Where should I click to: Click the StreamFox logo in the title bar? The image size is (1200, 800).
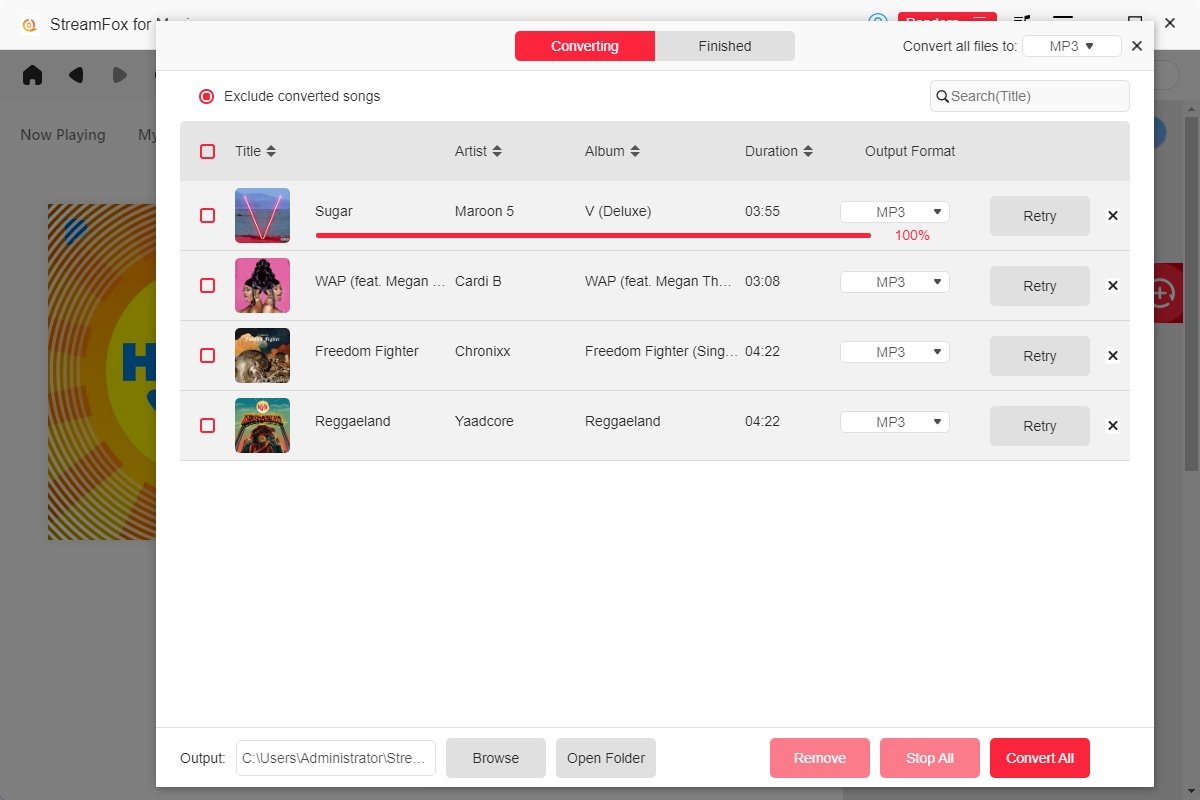pyautogui.click(x=30, y=24)
